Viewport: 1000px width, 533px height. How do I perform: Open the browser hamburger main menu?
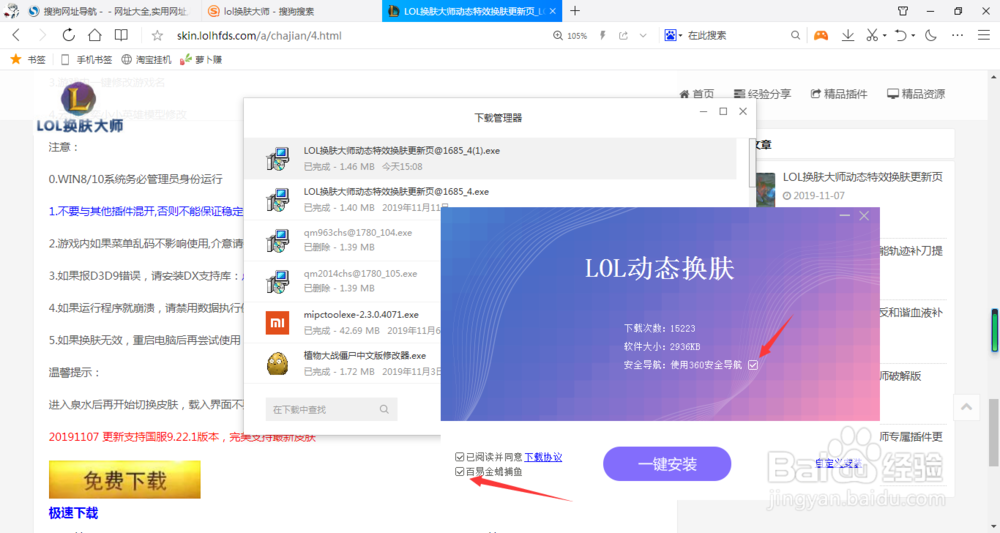(x=984, y=36)
